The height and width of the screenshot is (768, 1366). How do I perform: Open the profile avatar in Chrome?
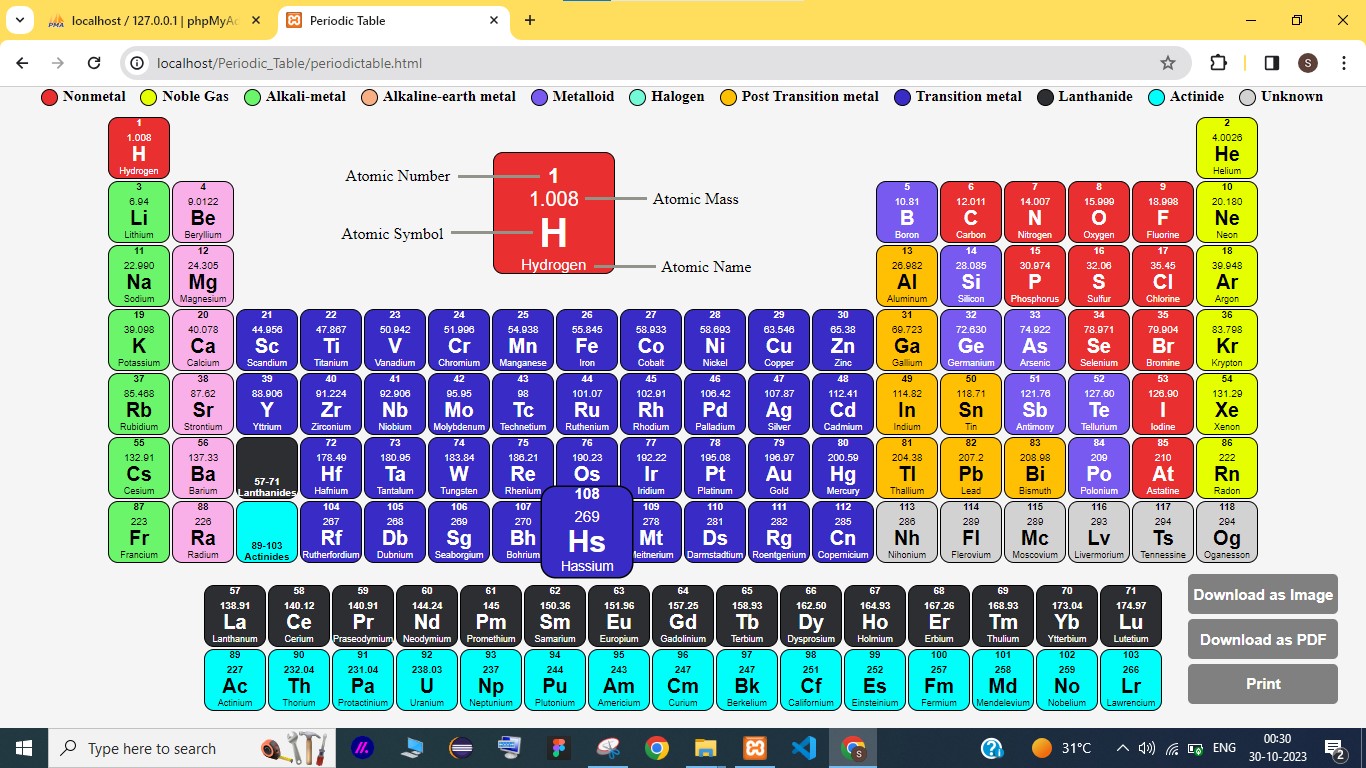tap(1308, 63)
